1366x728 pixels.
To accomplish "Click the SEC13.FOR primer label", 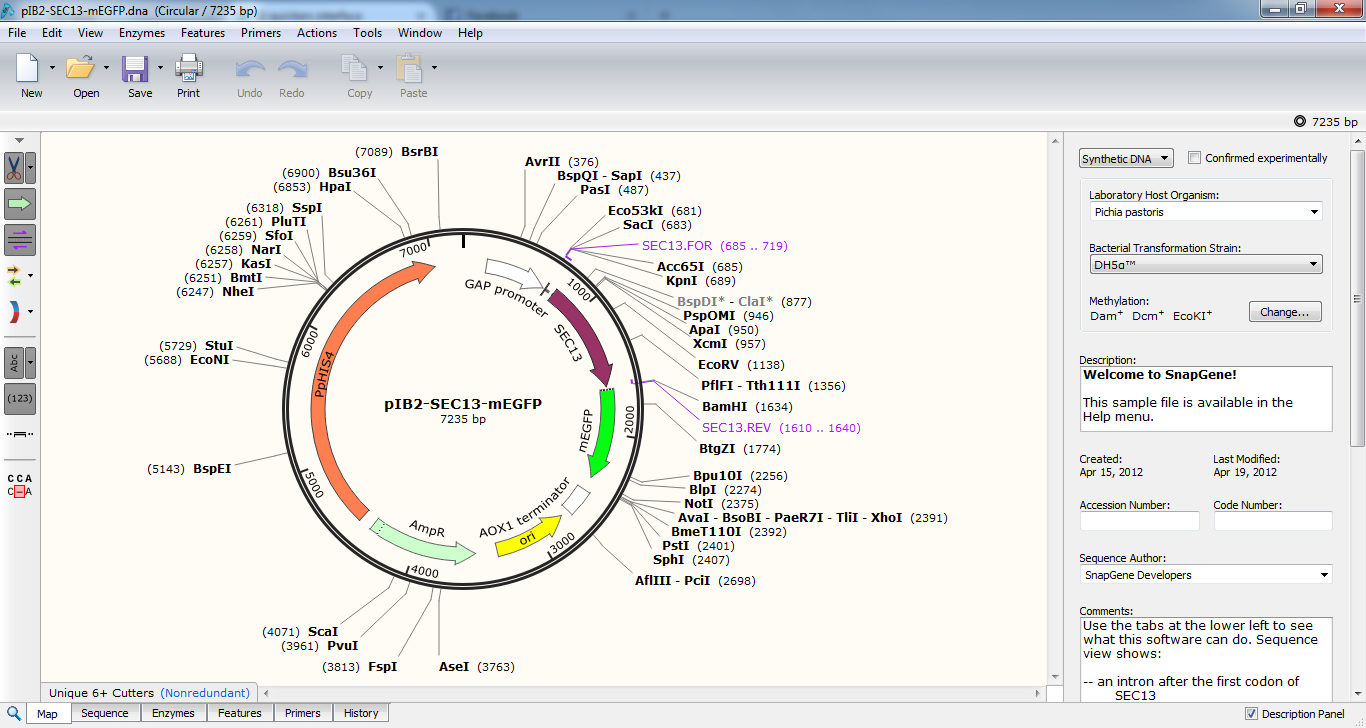I will [x=714, y=245].
